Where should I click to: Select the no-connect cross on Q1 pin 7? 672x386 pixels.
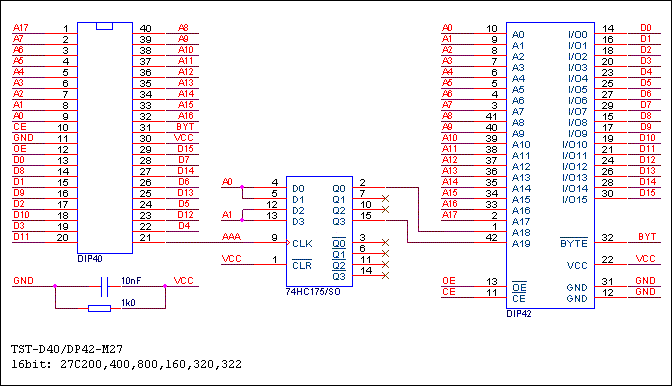tap(385, 198)
